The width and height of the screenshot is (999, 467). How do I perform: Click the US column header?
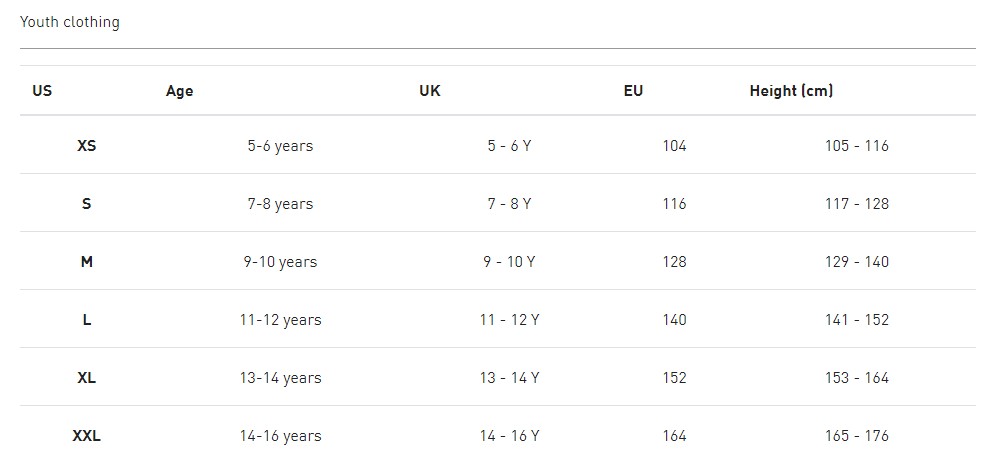point(42,91)
